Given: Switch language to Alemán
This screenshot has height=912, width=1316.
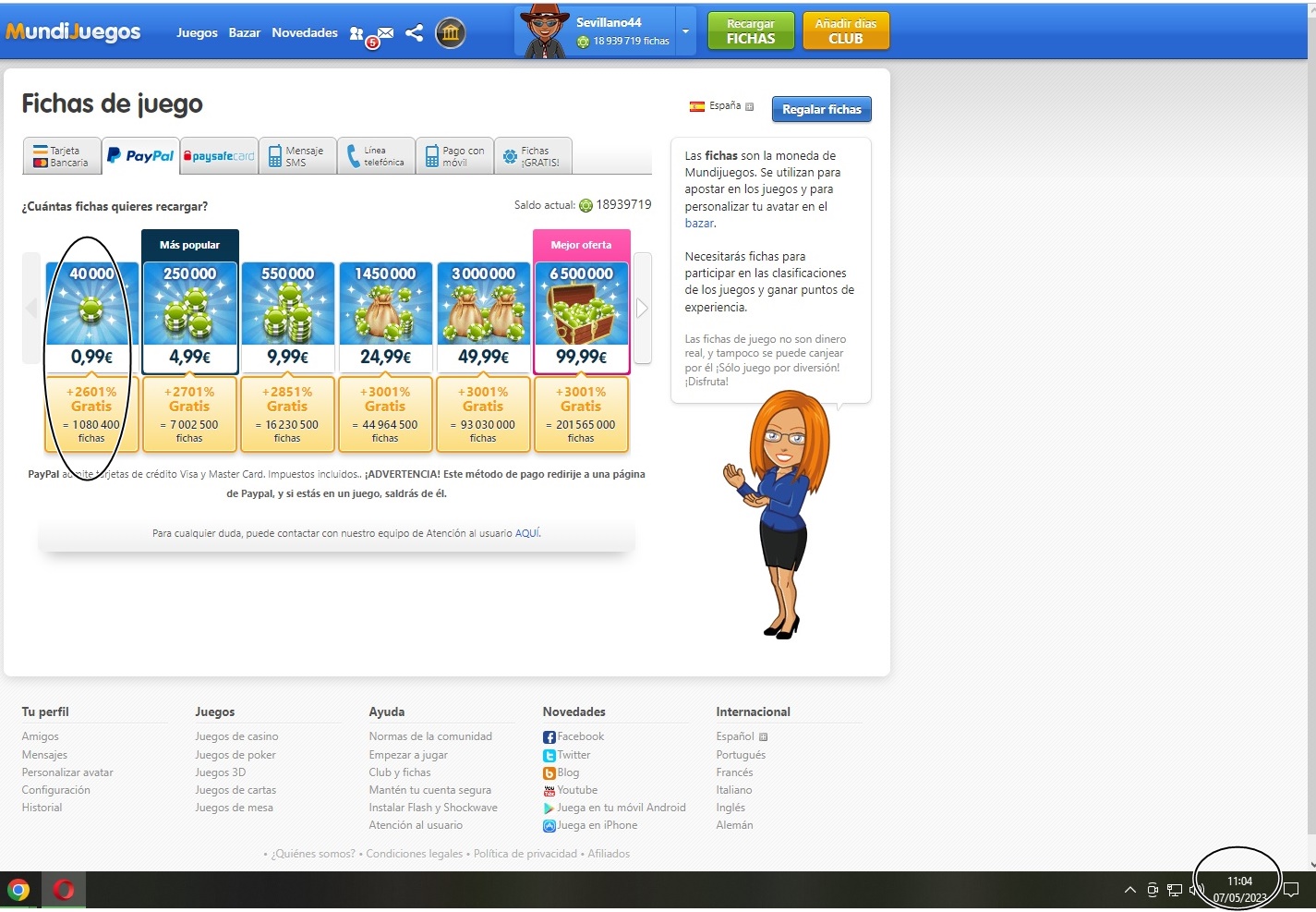Looking at the screenshot, I should pyautogui.click(x=734, y=825).
